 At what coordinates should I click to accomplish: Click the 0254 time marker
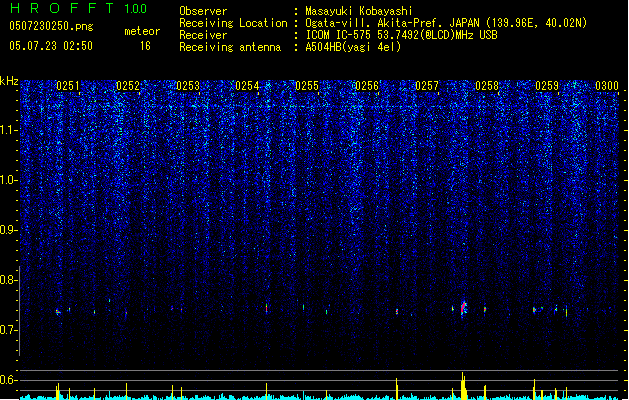click(247, 86)
